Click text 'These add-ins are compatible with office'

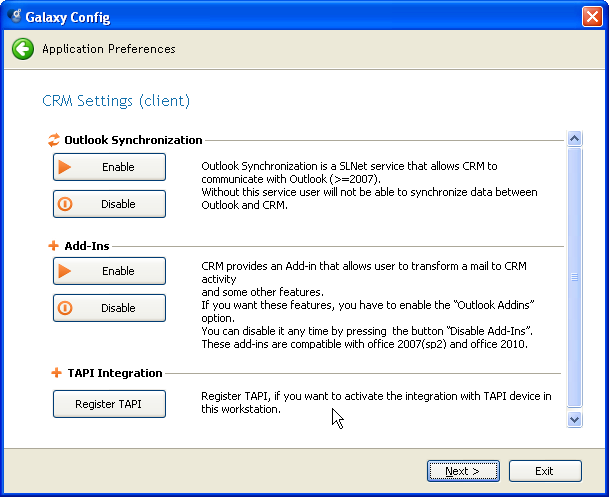(x=298, y=344)
